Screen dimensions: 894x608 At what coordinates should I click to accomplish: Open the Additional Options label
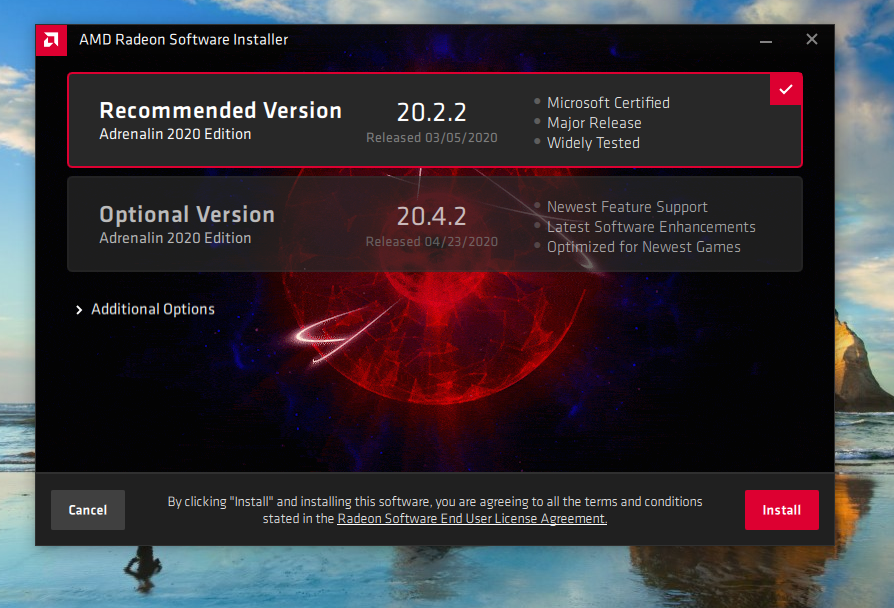(x=153, y=310)
